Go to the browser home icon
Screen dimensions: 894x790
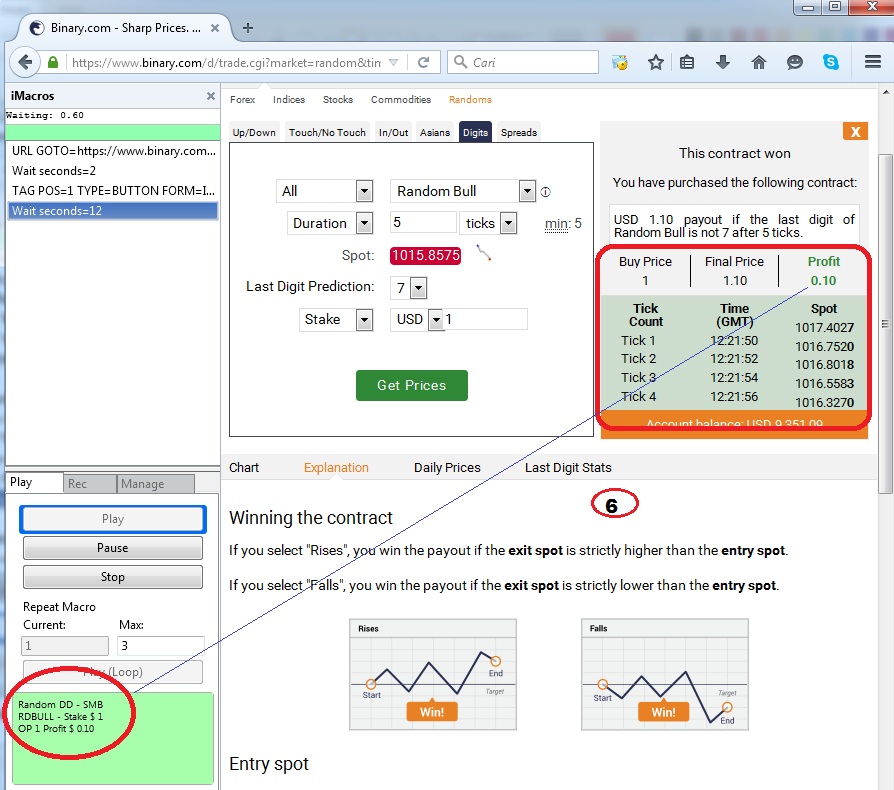(758, 62)
